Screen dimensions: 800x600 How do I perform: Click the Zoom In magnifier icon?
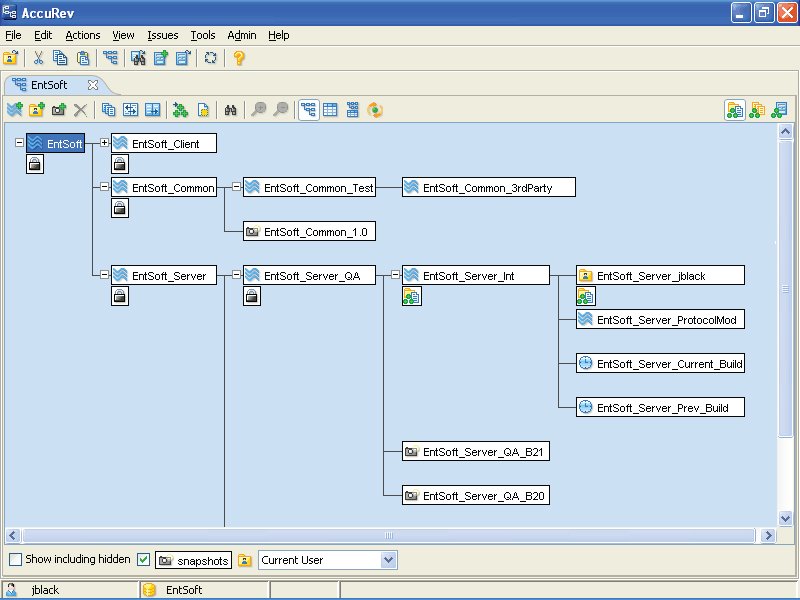coord(259,109)
